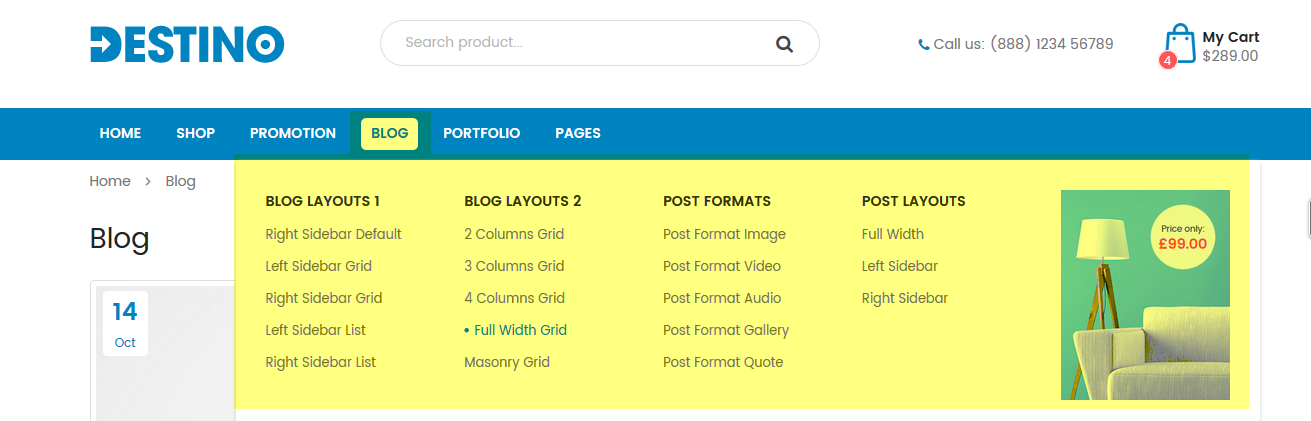Click the highlighted Blog menu item
This screenshot has height=421, width=1311.
click(x=389, y=133)
